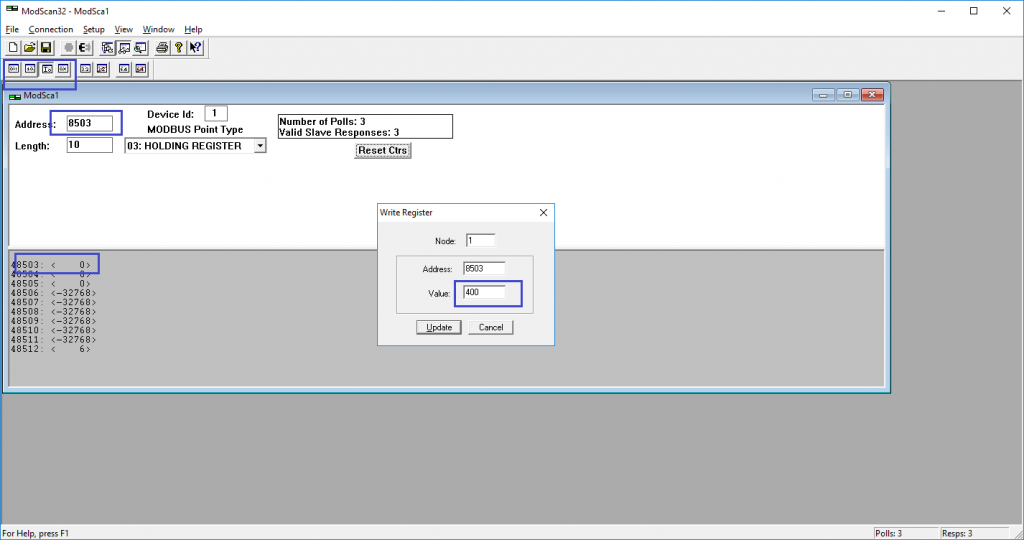Open the File menu
1024x540 pixels.
click(x=12, y=29)
